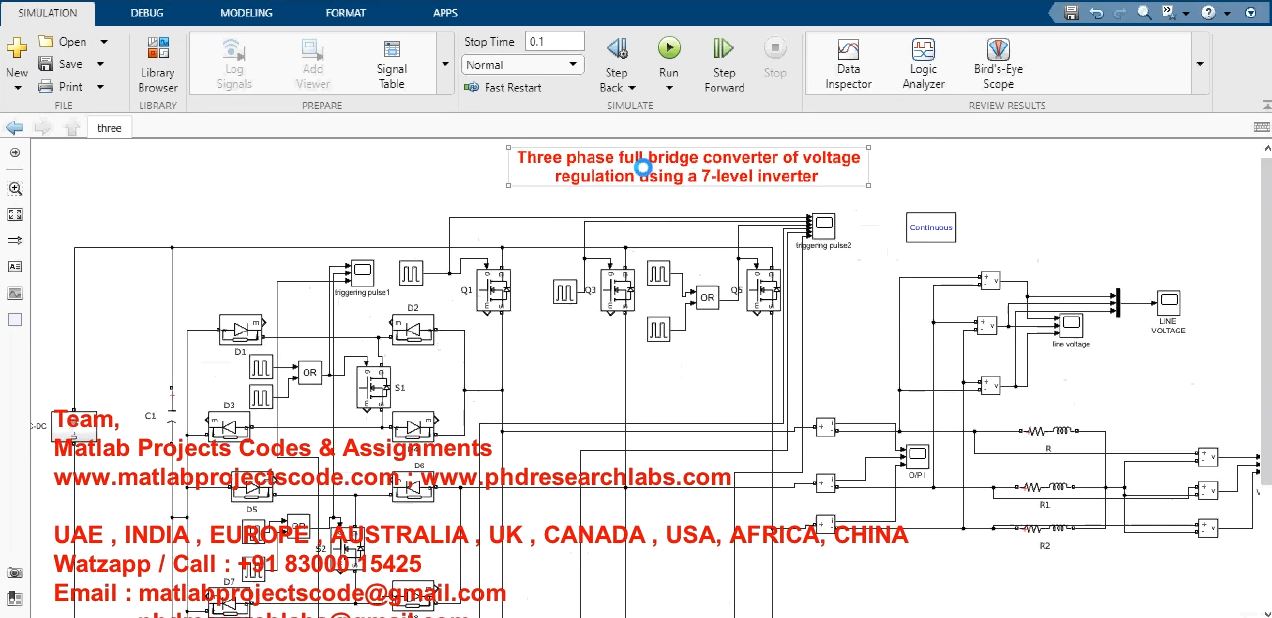Create a New model with the plus icon
Screen dimensions: 1272x618
point(17,49)
